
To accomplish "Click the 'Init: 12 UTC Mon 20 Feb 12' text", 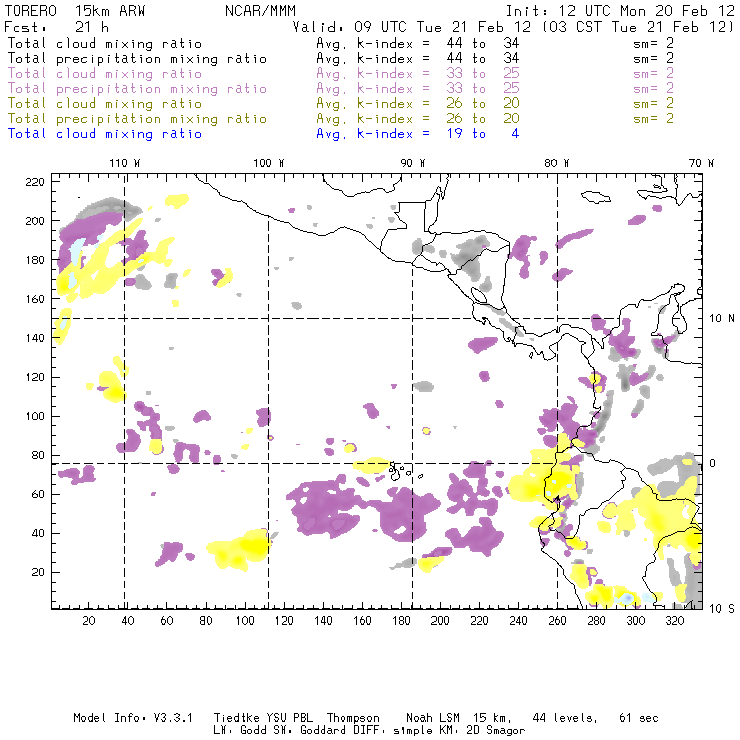I will tap(620, 11).
